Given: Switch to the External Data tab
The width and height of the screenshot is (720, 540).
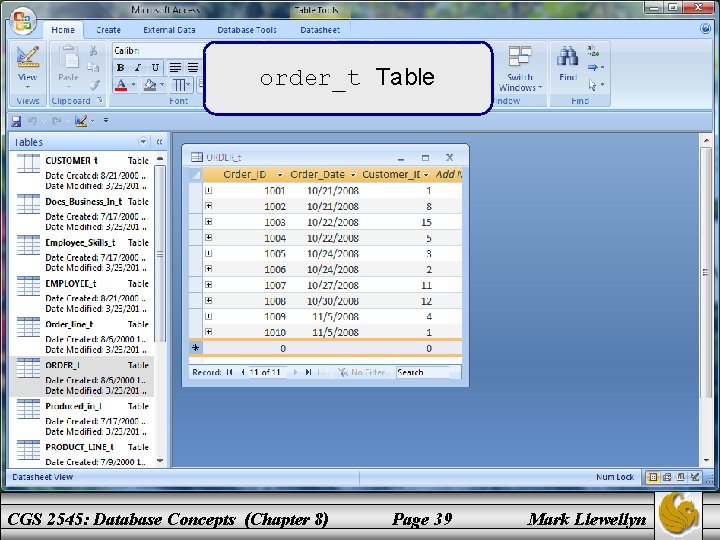Looking at the screenshot, I should [x=169, y=30].
